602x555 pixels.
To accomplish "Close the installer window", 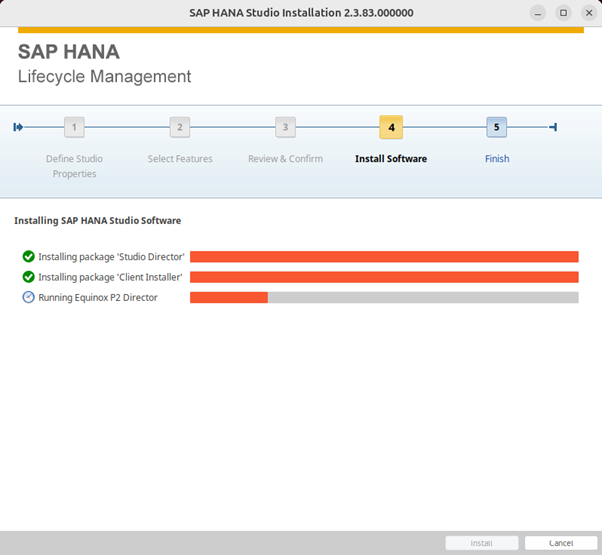I will (x=589, y=13).
